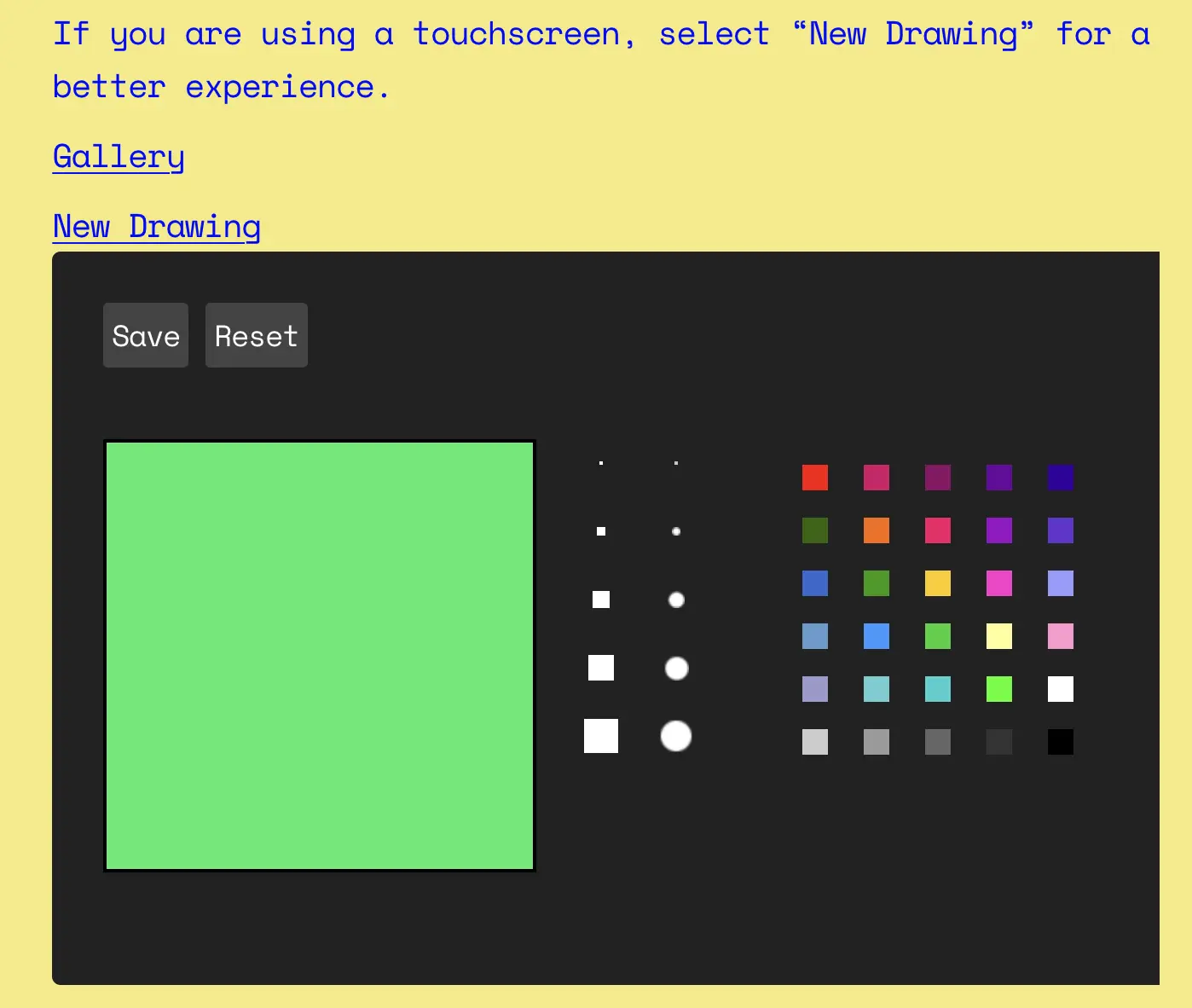
Task: Select the second largest round brush
Action: 676,669
